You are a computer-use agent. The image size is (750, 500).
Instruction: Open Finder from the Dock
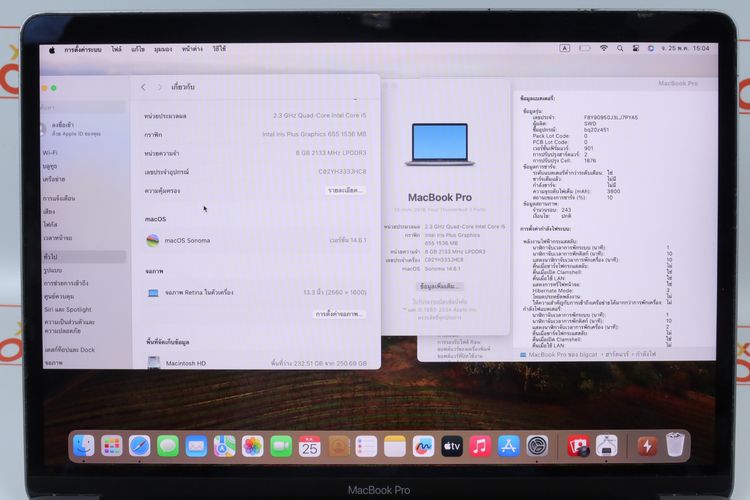pos(84,446)
